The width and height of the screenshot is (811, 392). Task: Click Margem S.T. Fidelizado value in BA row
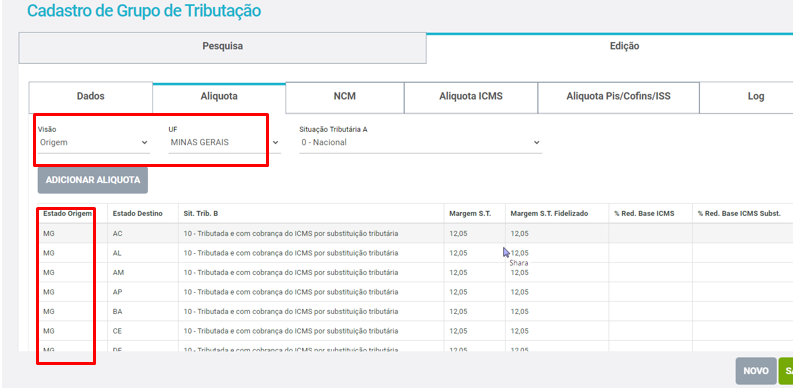click(519, 312)
